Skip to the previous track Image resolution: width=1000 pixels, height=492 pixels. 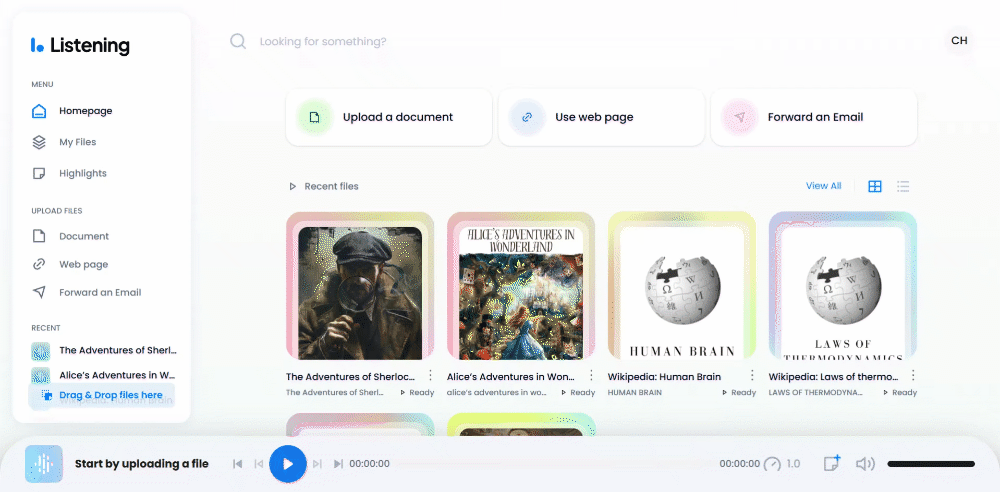[237, 464]
